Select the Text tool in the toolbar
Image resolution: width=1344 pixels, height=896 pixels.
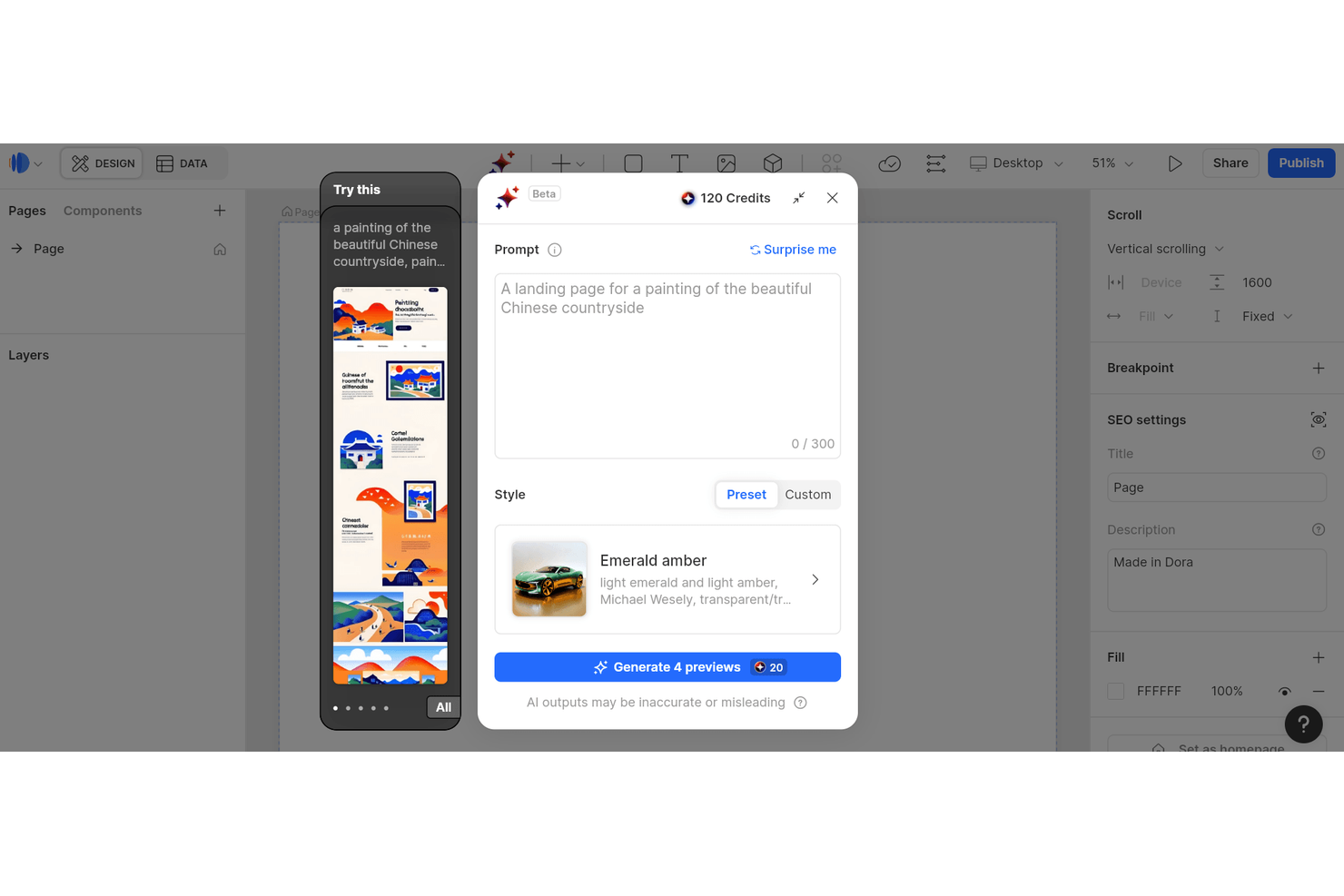tap(679, 163)
